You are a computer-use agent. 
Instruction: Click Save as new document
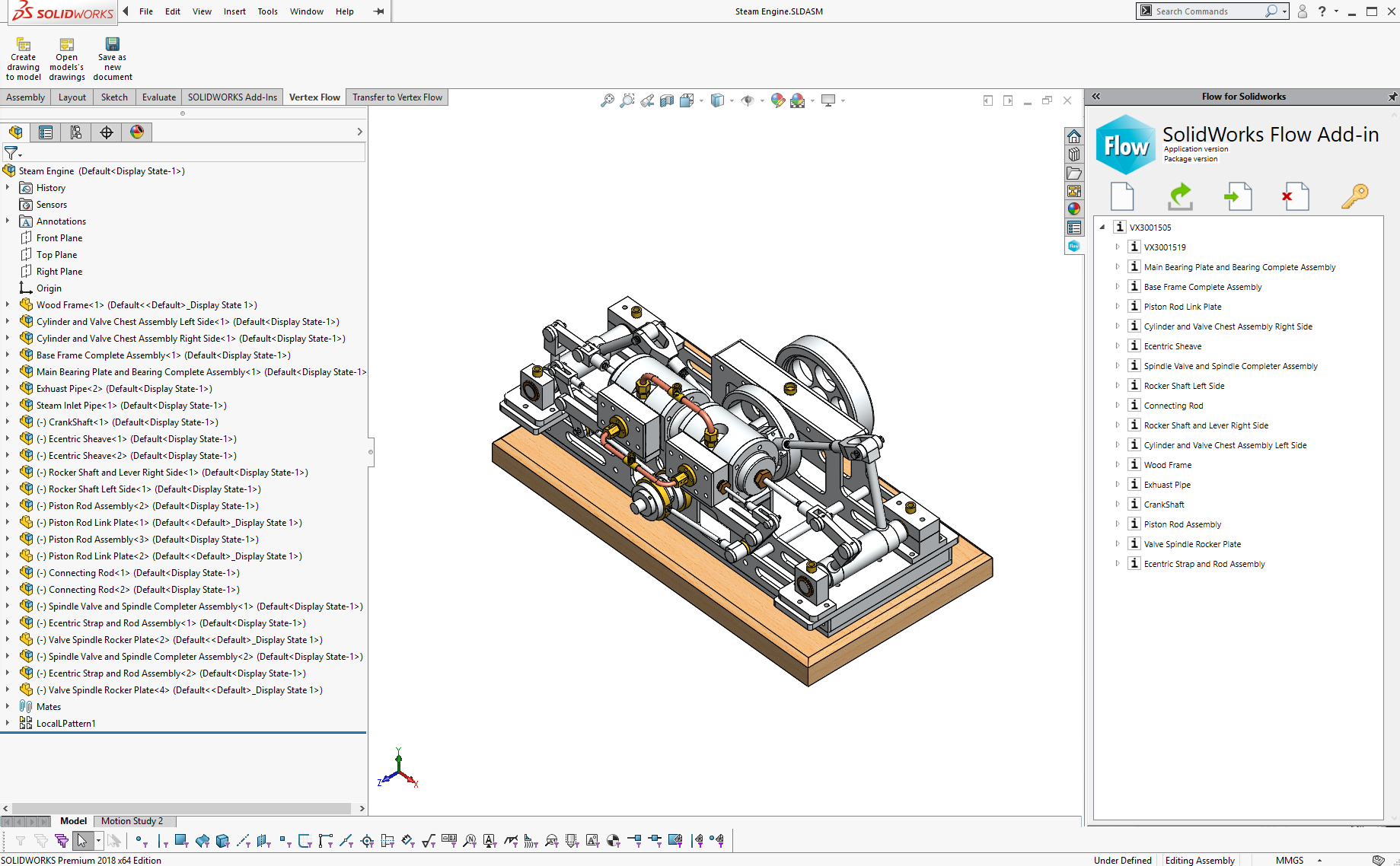point(112,56)
